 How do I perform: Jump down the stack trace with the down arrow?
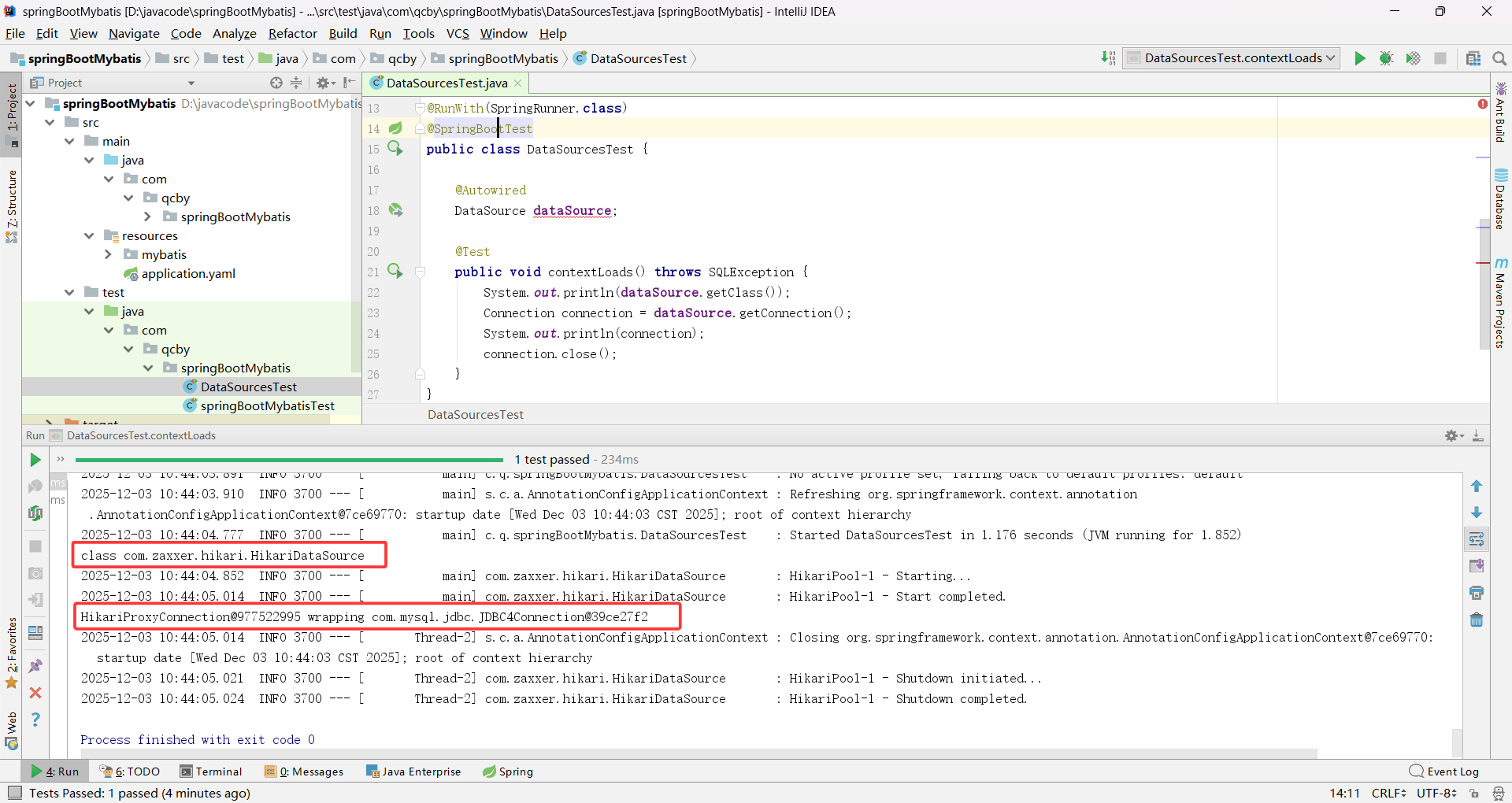point(1477,513)
